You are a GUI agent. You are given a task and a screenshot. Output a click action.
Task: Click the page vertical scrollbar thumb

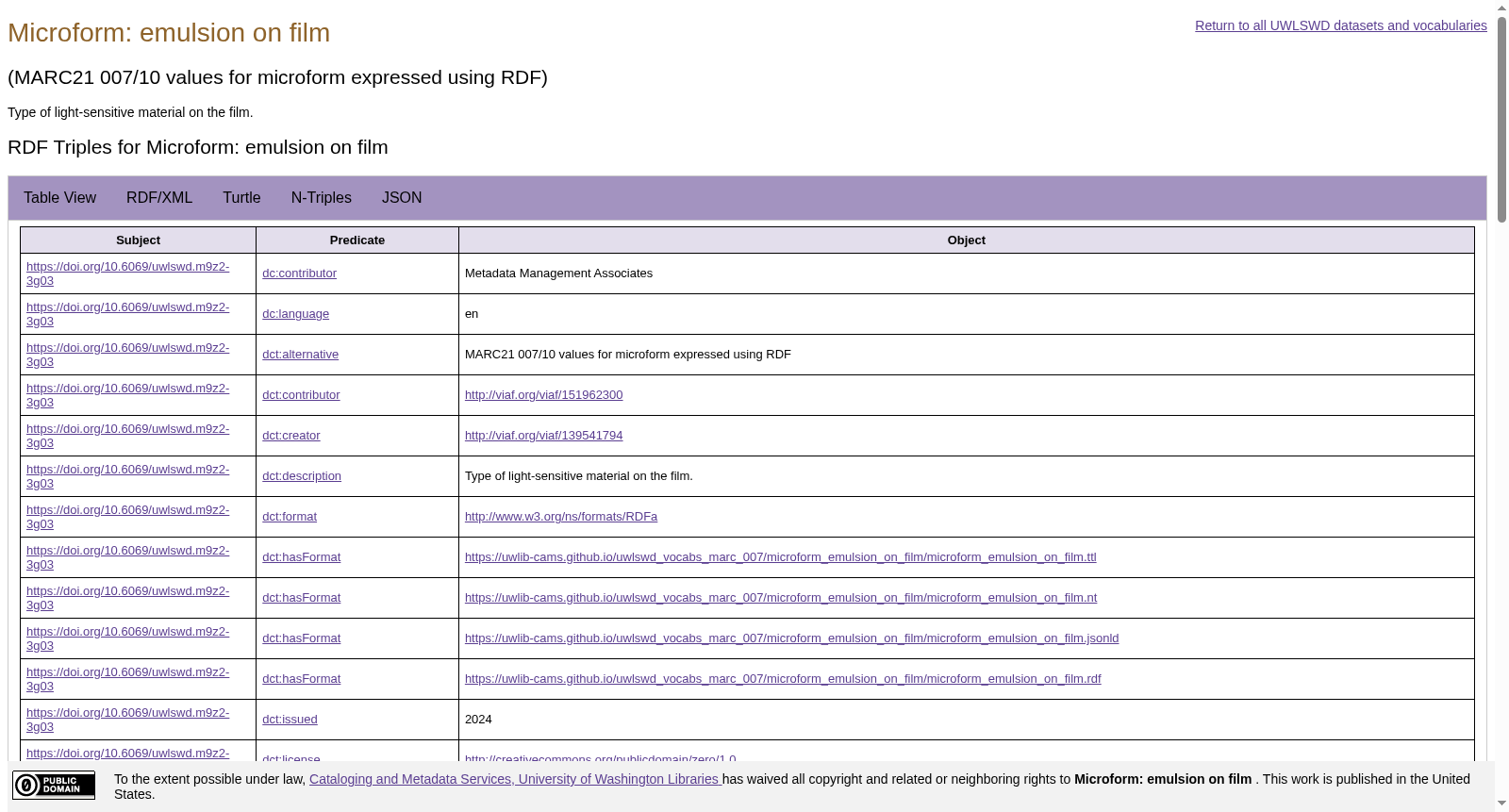(1501, 119)
